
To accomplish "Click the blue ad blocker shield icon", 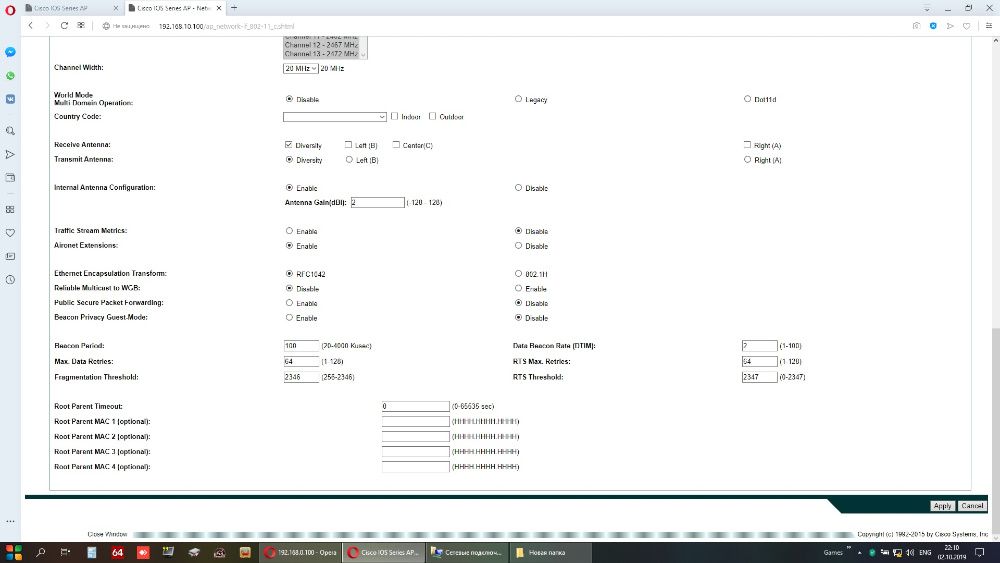I will [933, 26].
